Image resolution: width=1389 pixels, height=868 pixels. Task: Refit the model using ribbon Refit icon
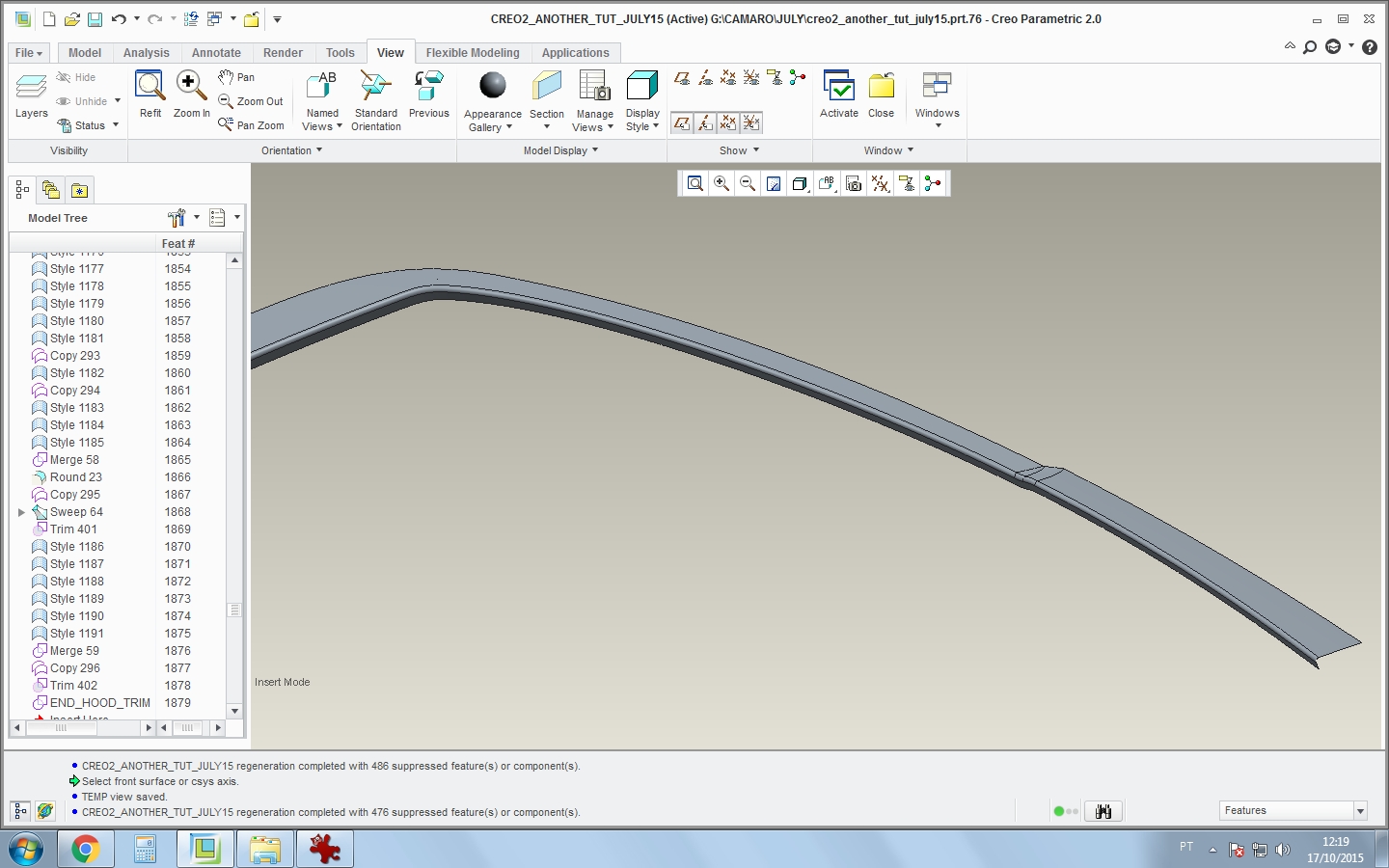[x=150, y=95]
